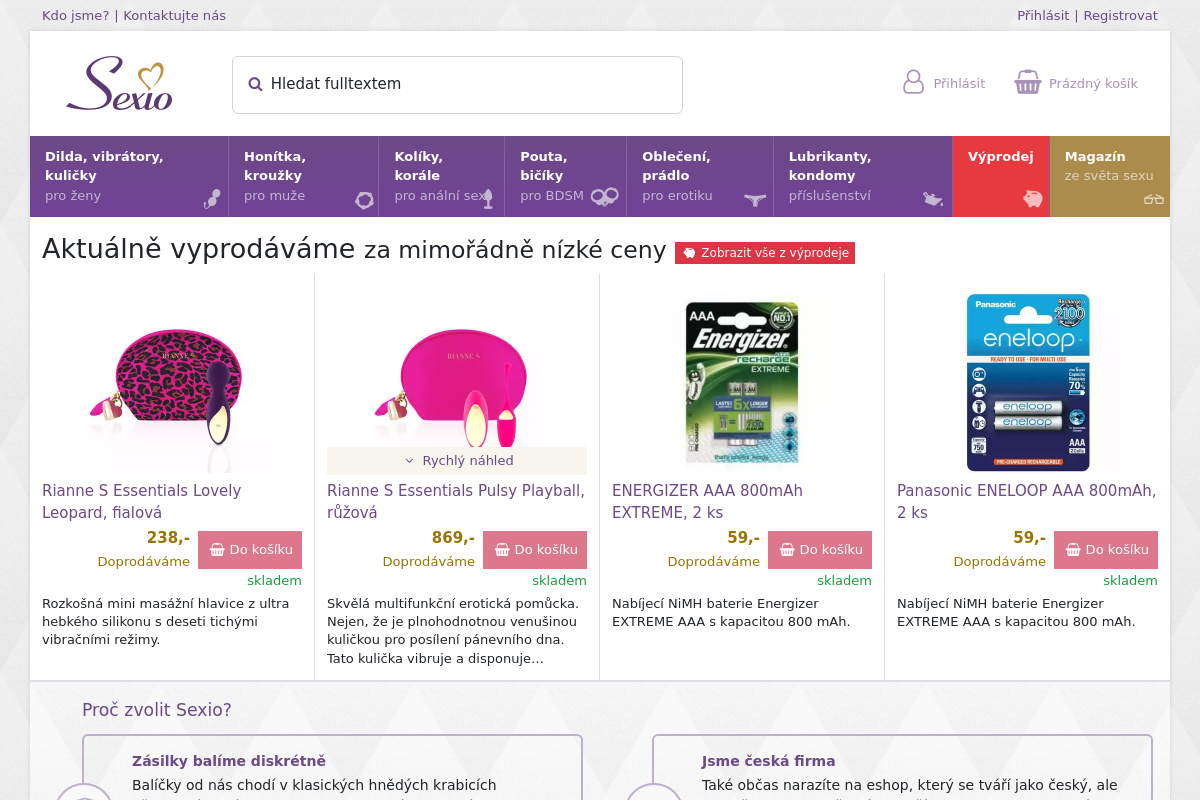Click the user profile icon
Image resolution: width=1200 pixels, height=800 pixels.
[913, 82]
